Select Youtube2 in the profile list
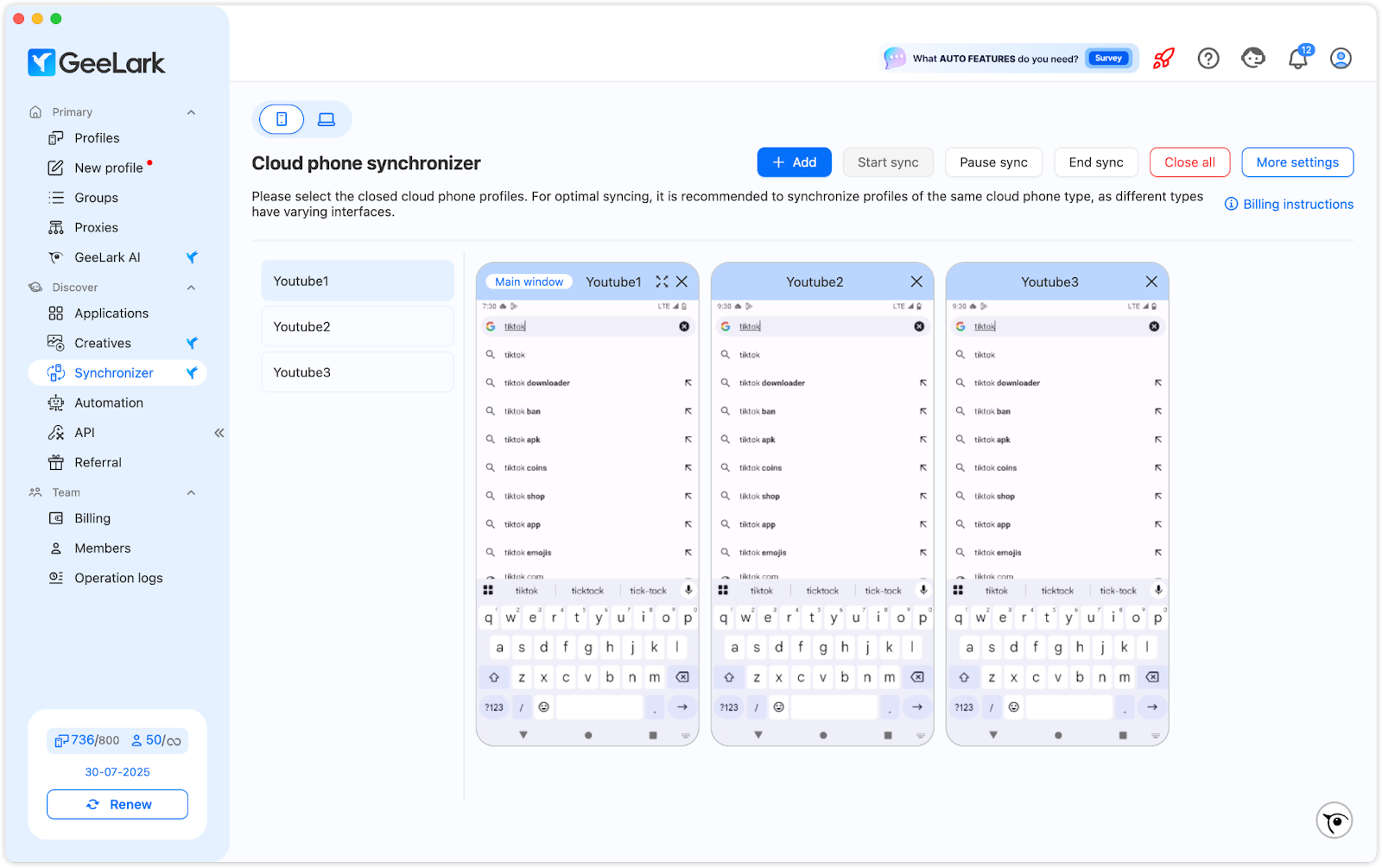The height and width of the screenshot is (868, 1382). pyautogui.click(x=358, y=326)
